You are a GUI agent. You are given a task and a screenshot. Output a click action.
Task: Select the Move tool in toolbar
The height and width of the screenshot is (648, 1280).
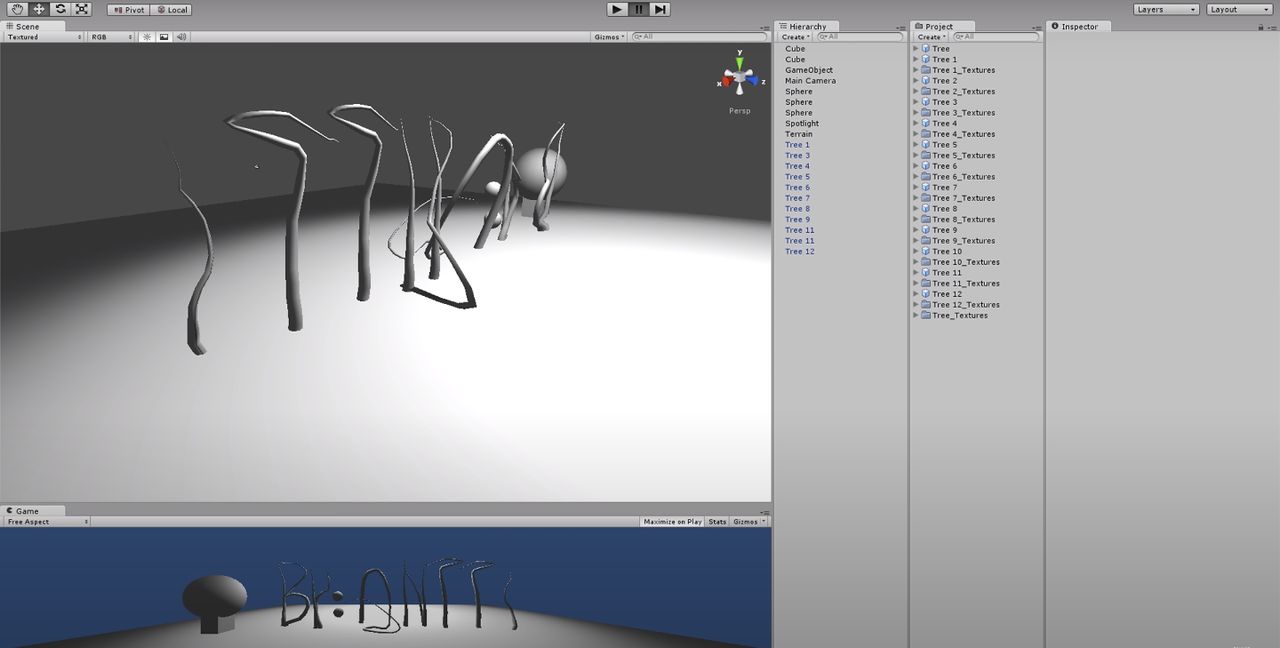point(39,9)
